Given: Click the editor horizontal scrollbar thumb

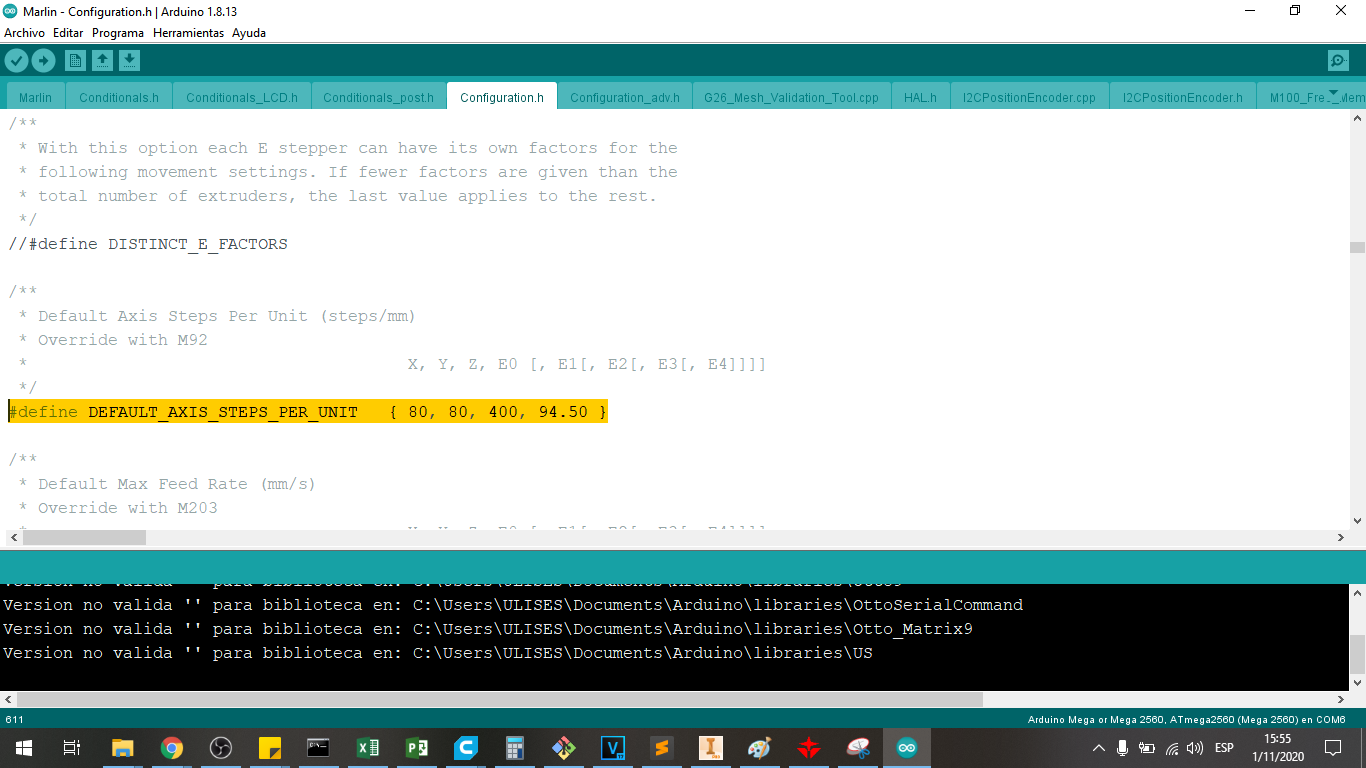Looking at the screenshot, I should click(x=84, y=538).
